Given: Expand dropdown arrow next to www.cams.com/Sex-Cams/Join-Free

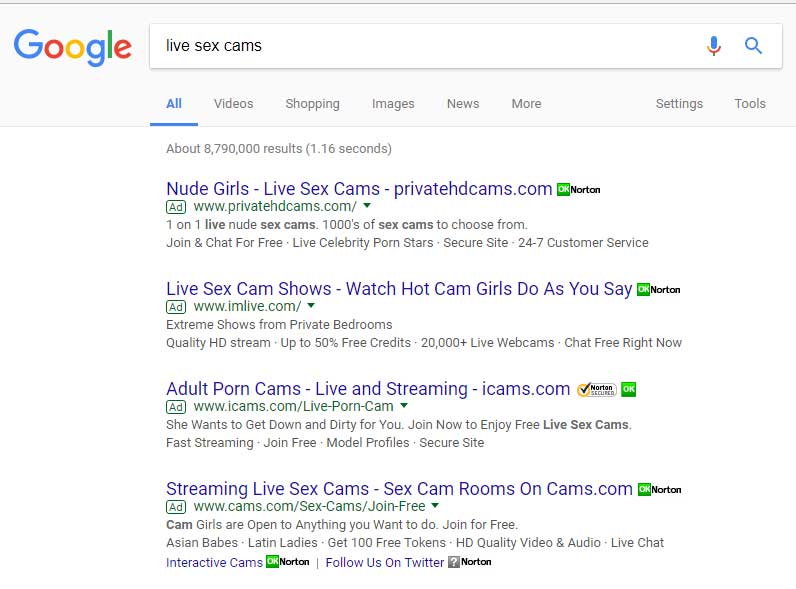Looking at the screenshot, I should pyautogui.click(x=435, y=506).
